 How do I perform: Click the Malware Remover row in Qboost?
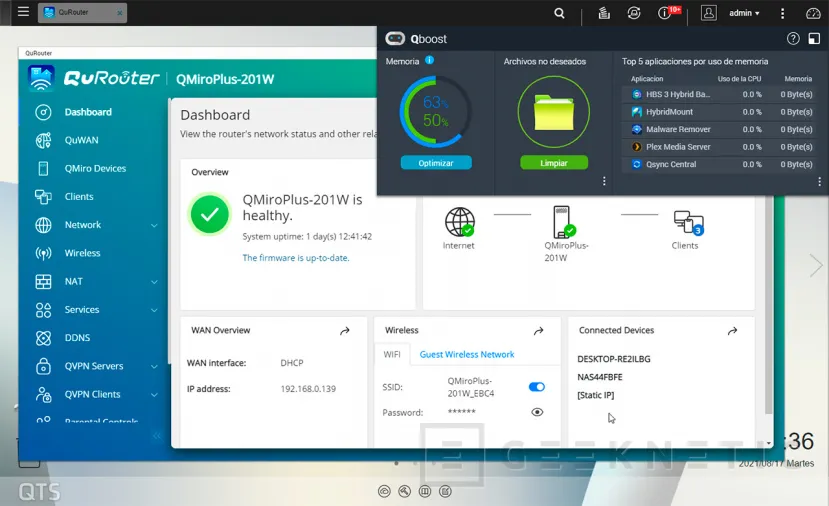pyautogui.click(x=722, y=130)
